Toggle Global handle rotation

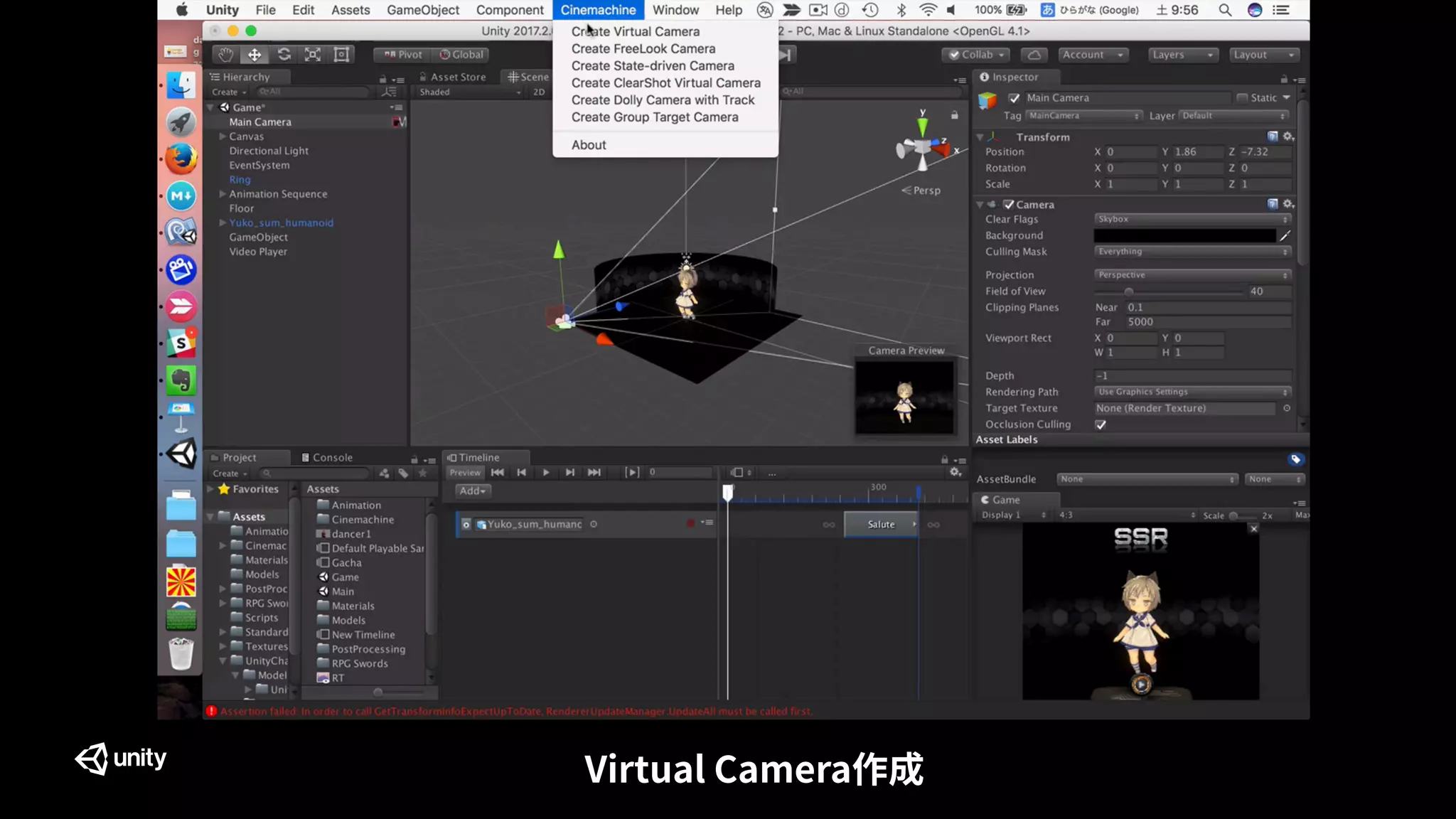461,55
